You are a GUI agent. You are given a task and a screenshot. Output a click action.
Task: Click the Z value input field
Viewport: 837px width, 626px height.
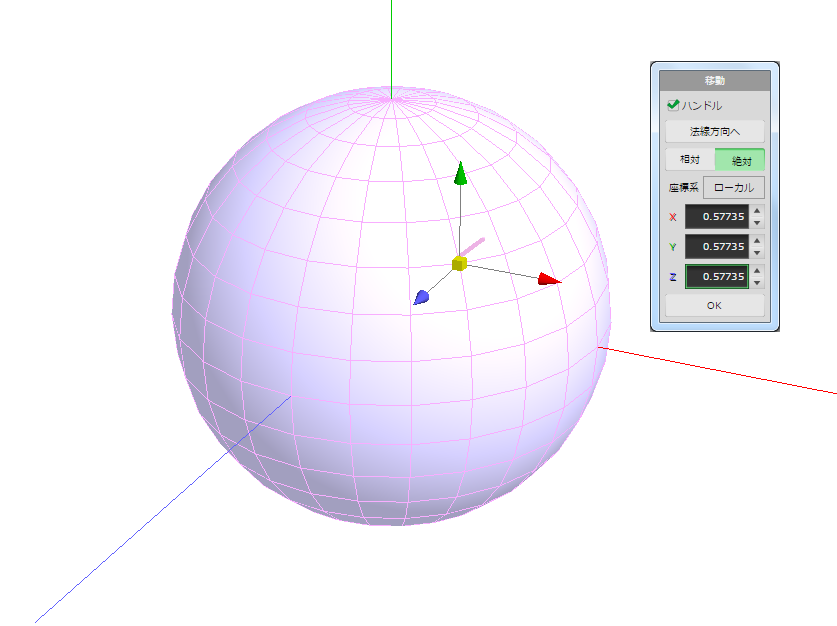(716, 276)
